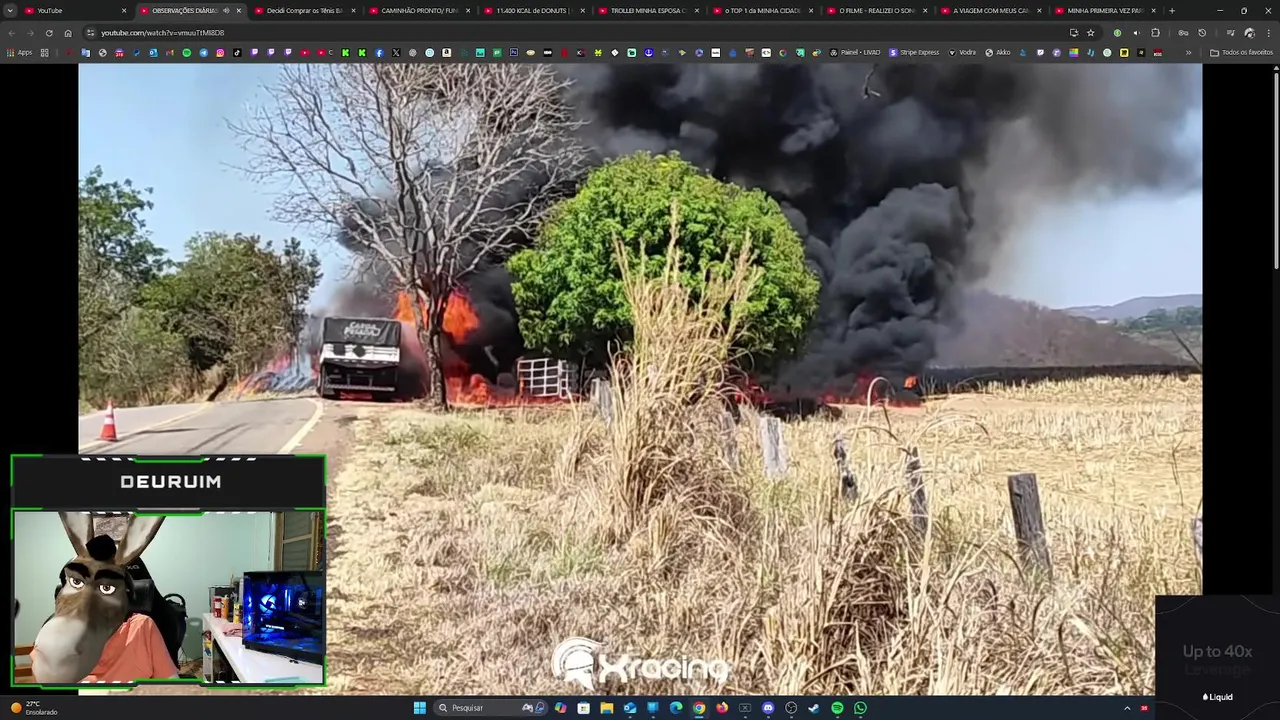Go back to previous page
This screenshot has height=720, width=1280.
pyautogui.click(x=12, y=32)
